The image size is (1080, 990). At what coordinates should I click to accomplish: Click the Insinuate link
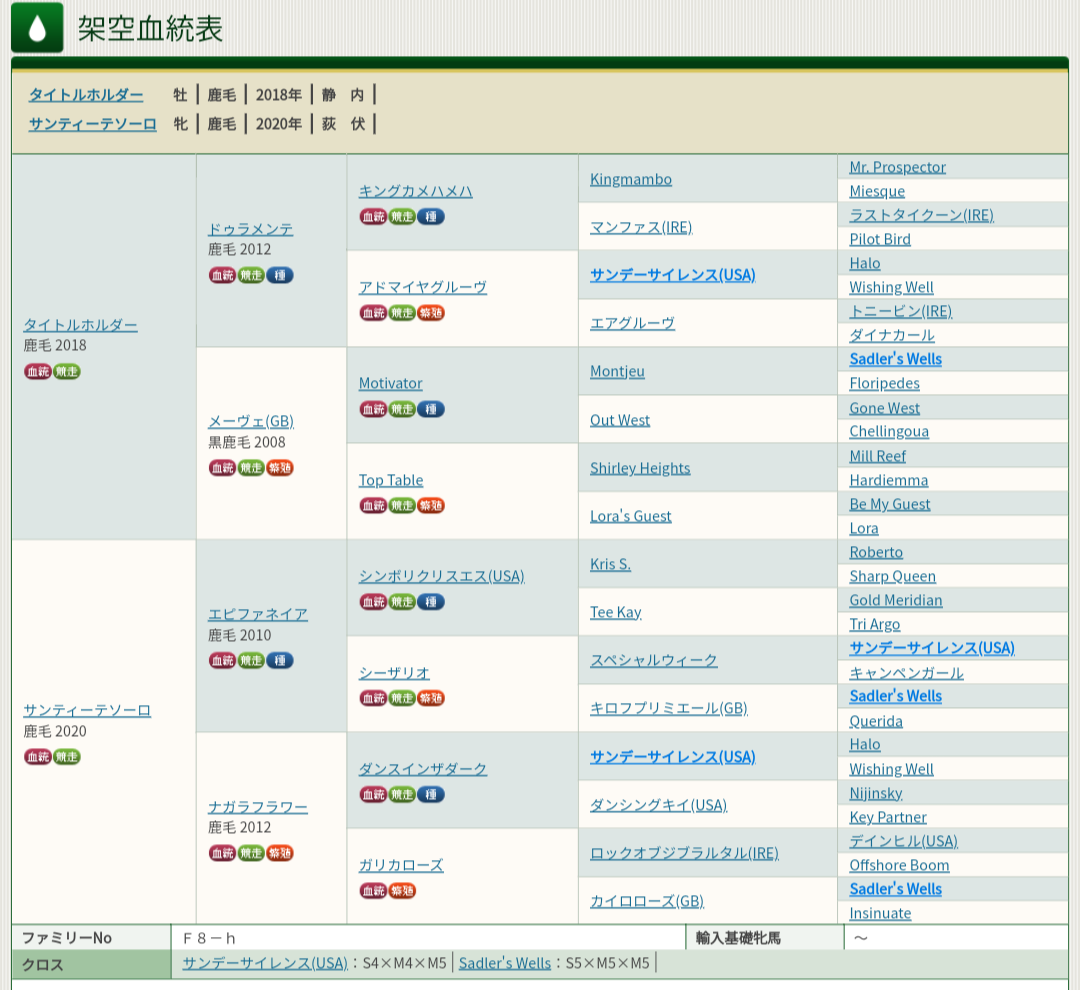coord(880,913)
